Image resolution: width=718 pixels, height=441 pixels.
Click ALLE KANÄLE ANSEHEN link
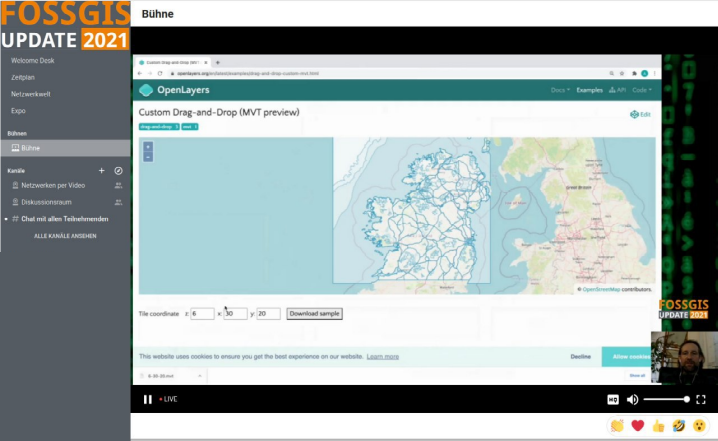pyautogui.click(x=65, y=236)
